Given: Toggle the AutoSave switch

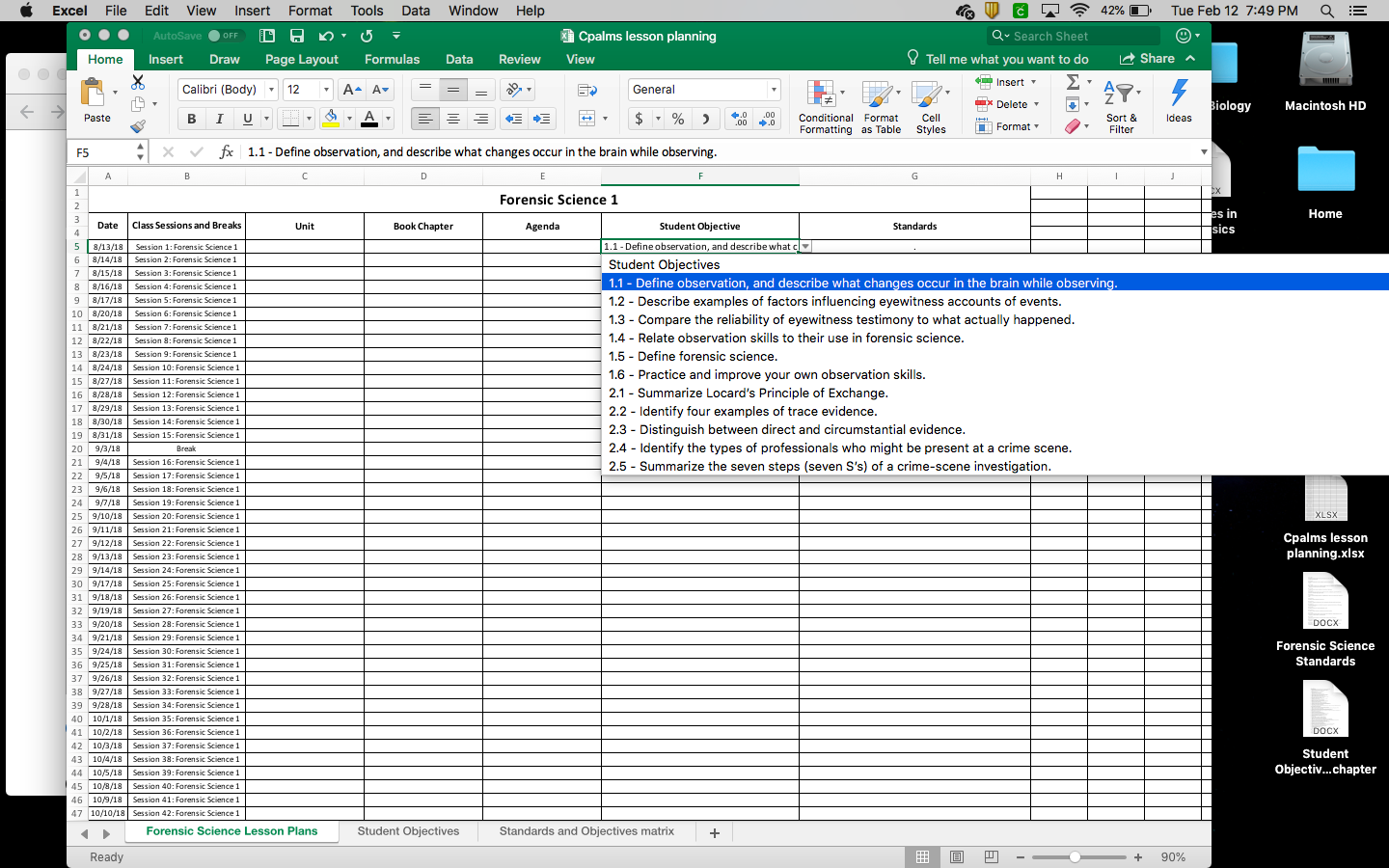Looking at the screenshot, I should click(228, 36).
